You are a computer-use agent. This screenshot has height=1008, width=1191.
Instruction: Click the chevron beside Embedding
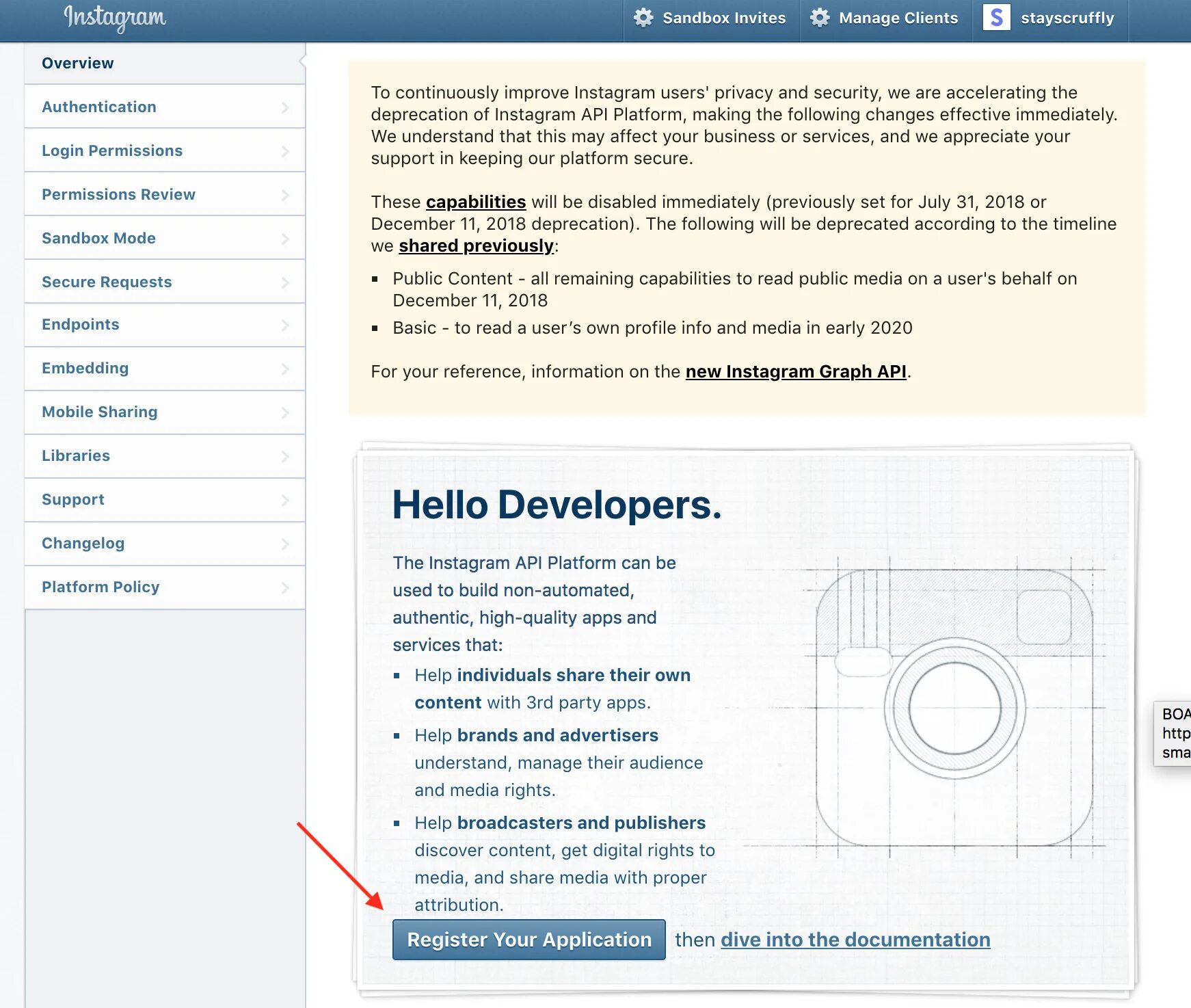coord(285,369)
